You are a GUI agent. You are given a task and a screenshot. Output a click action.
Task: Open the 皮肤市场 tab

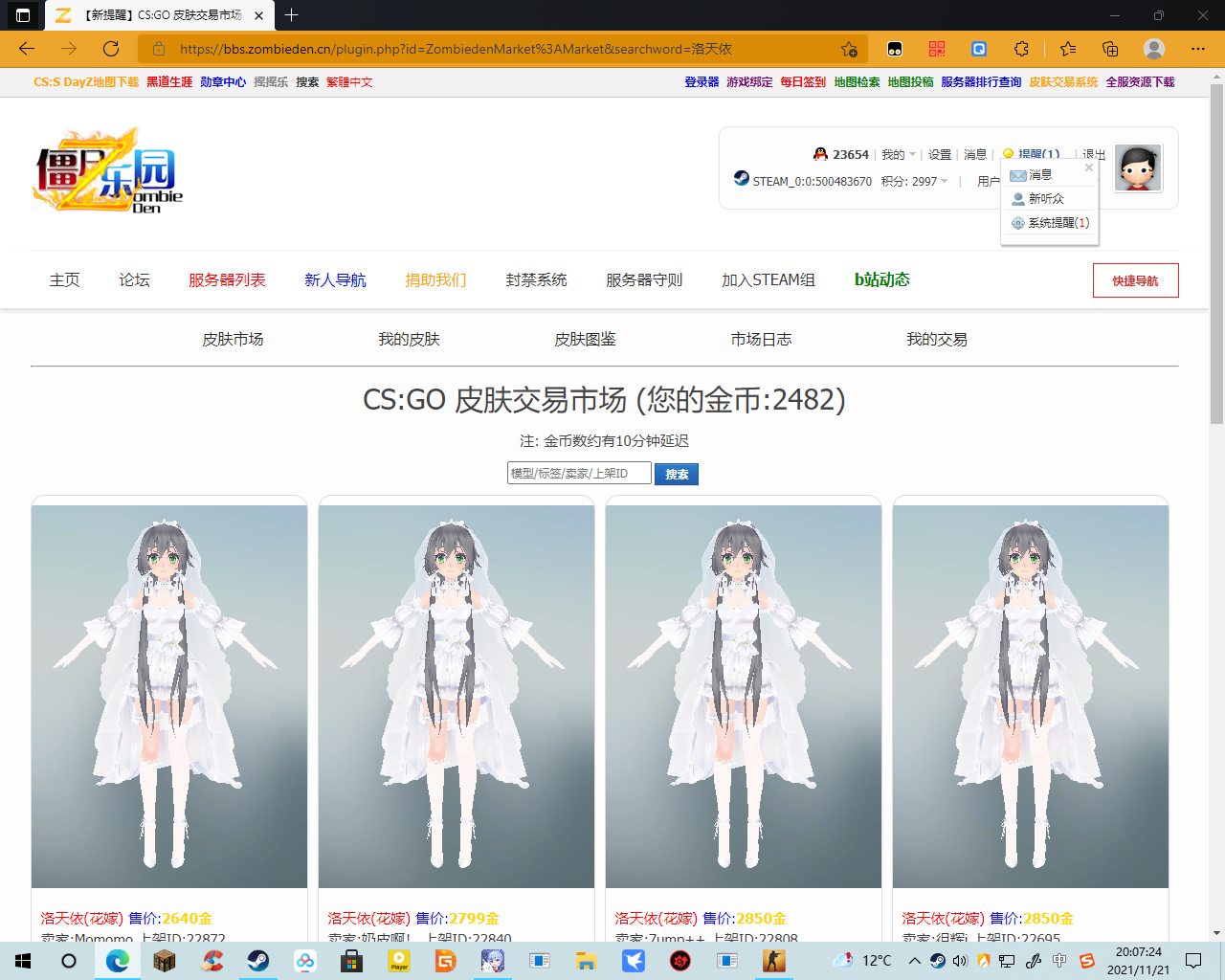pyautogui.click(x=233, y=340)
